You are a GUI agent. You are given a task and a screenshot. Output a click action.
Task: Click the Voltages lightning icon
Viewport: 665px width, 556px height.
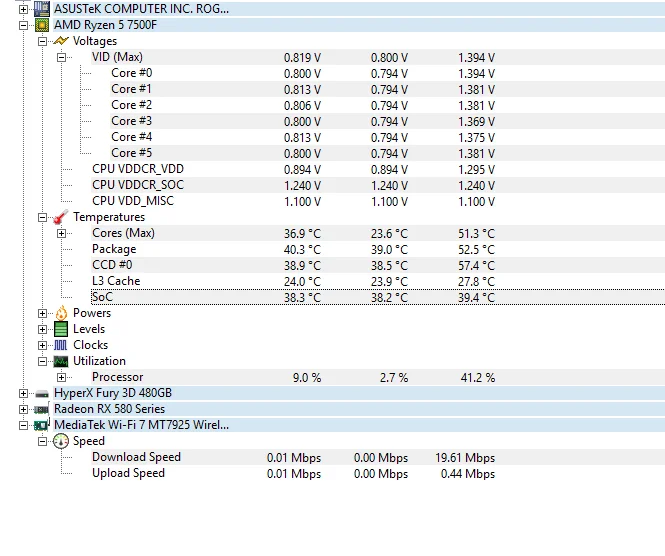click(61, 41)
